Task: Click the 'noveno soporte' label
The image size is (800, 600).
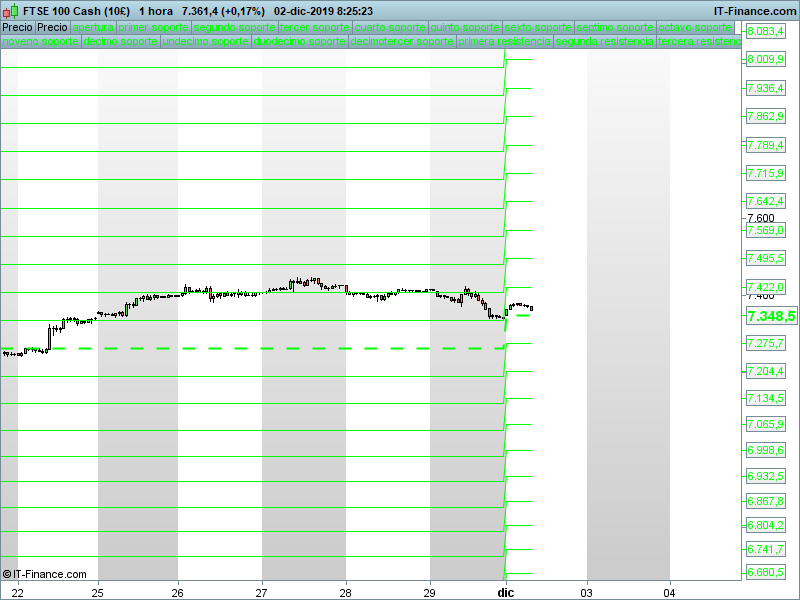Action: (40, 42)
